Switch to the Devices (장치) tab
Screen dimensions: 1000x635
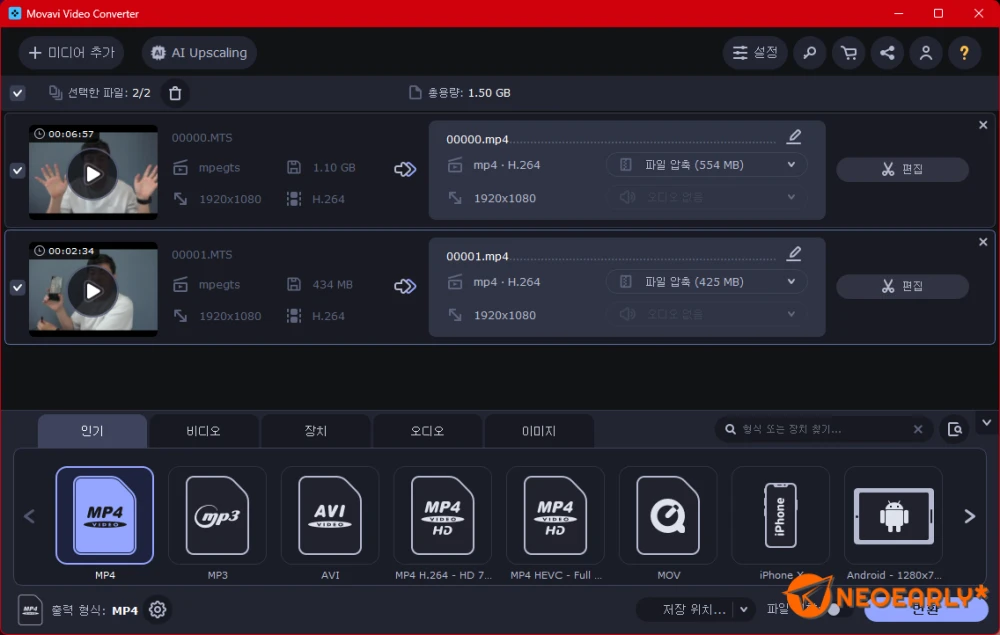tap(316, 431)
